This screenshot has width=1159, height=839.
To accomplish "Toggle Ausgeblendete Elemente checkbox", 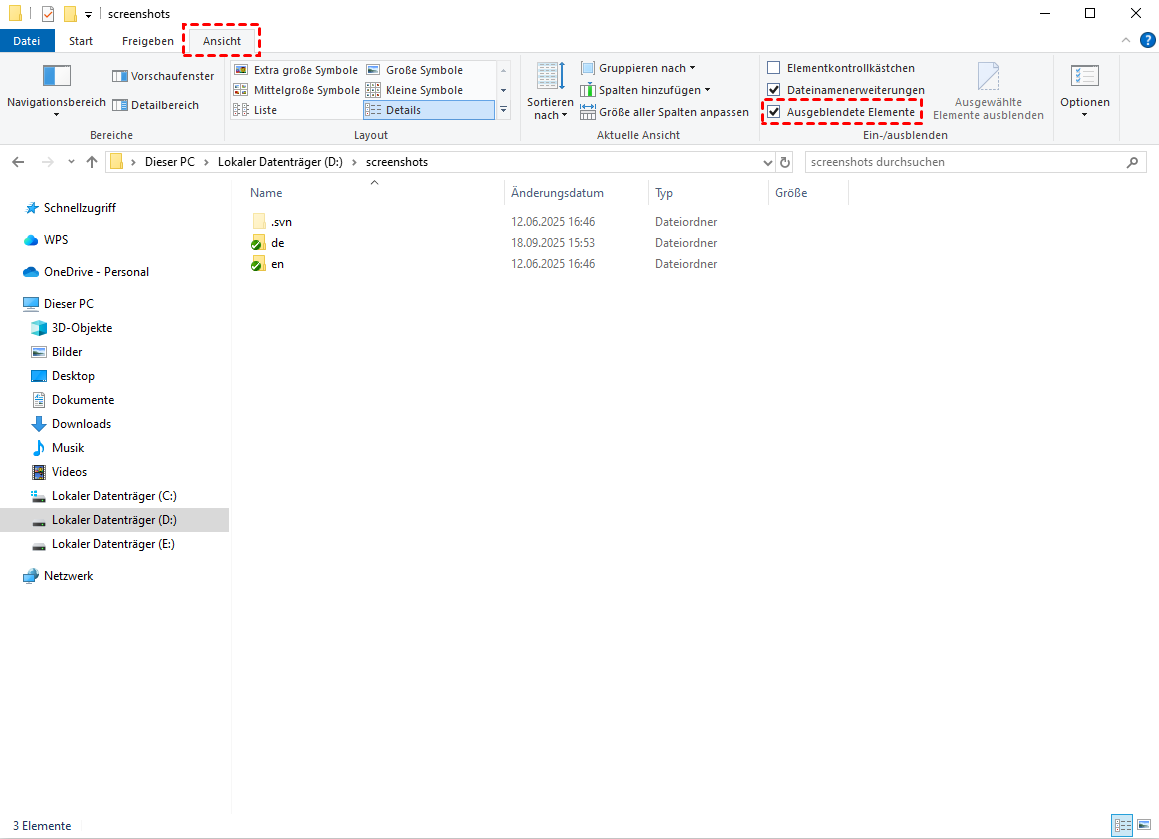I will (x=773, y=112).
